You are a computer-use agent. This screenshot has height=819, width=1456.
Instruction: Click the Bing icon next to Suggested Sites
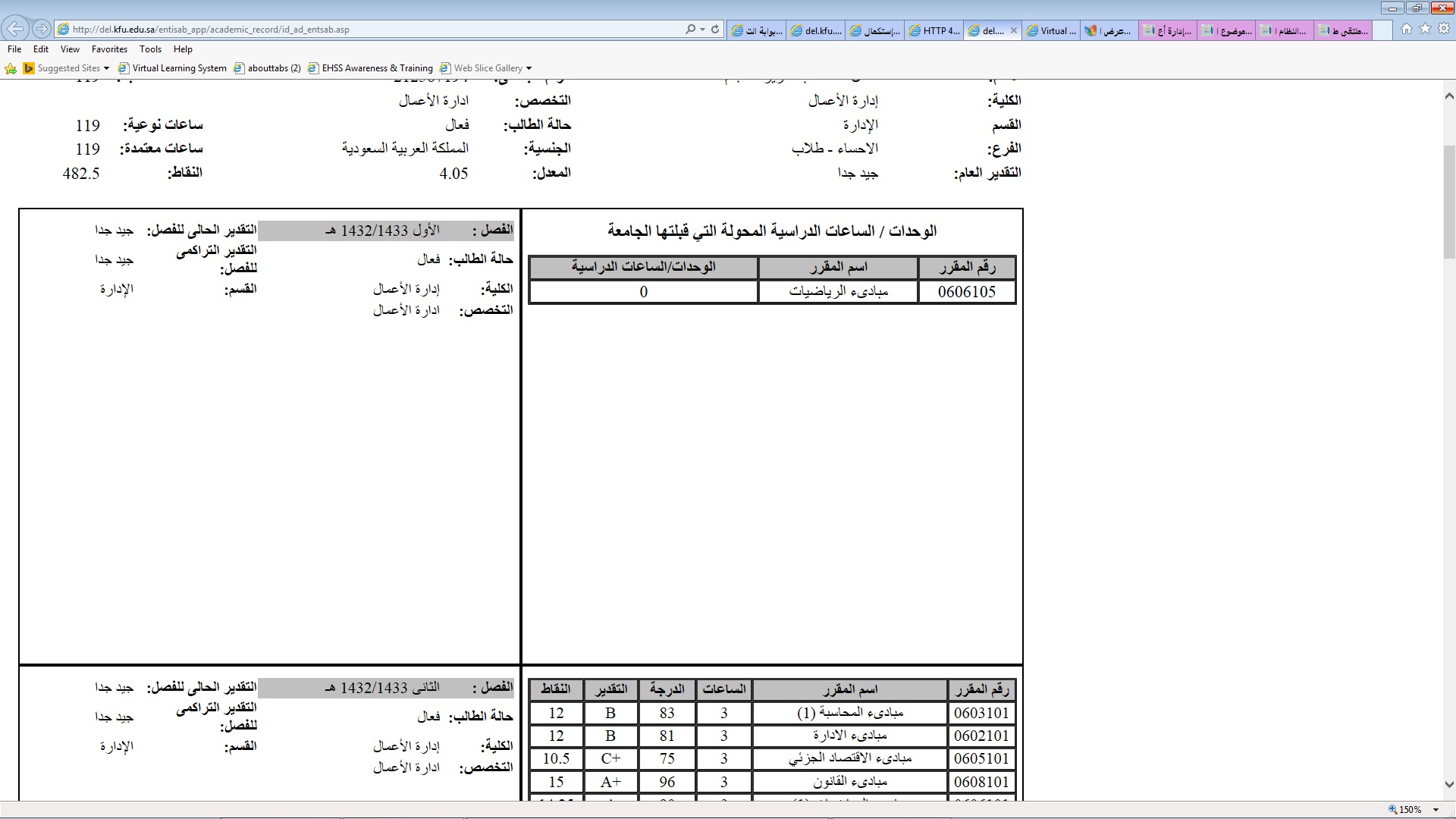[29, 68]
